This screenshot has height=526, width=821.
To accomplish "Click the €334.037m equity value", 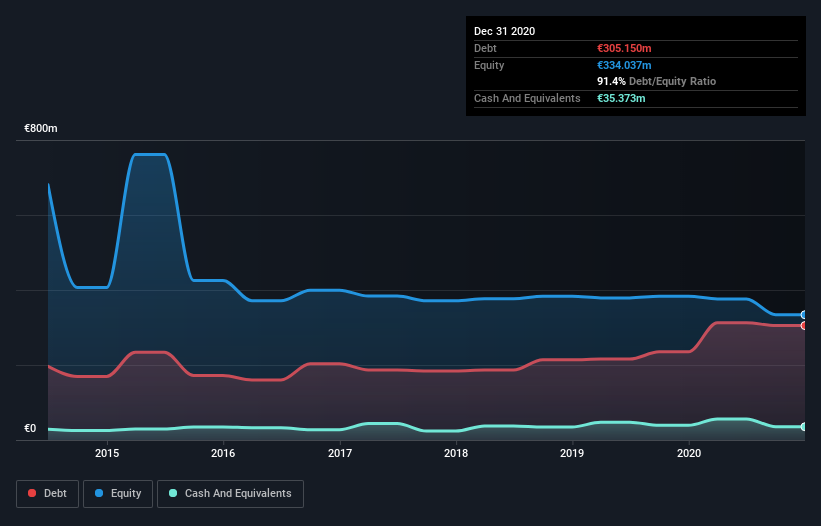I will click(624, 65).
